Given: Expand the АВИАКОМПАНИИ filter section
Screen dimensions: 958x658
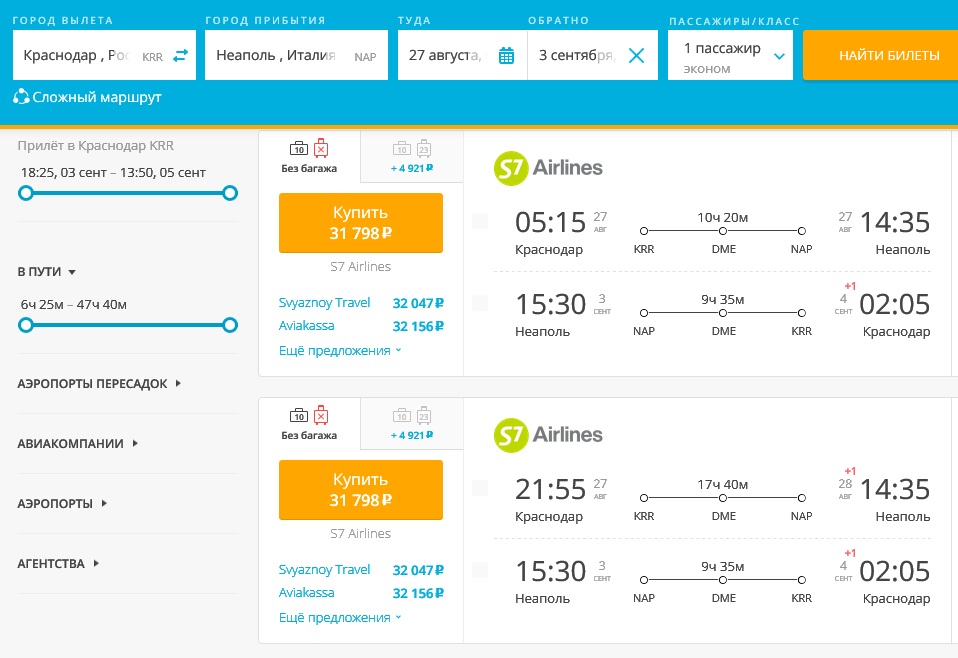Looking at the screenshot, I should pyautogui.click(x=77, y=443).
